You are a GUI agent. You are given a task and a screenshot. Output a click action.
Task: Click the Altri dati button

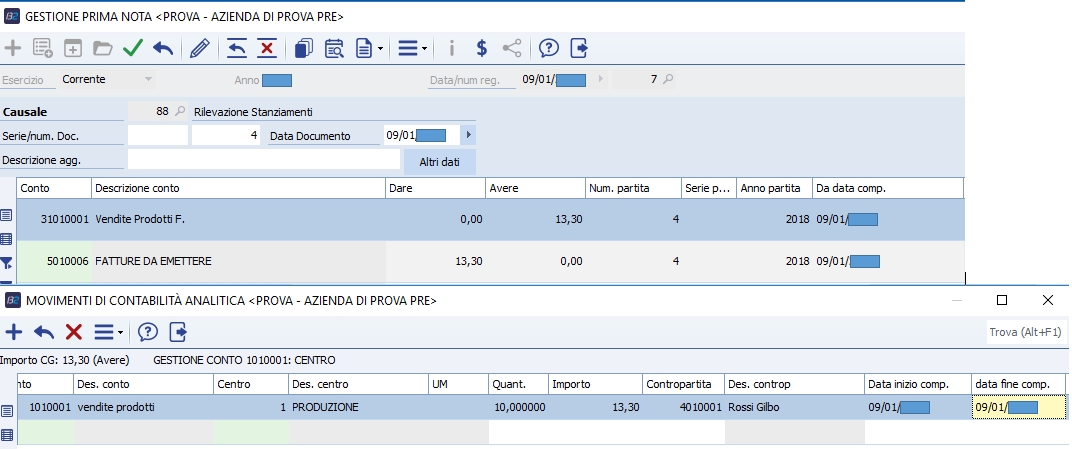click(440, 161)
